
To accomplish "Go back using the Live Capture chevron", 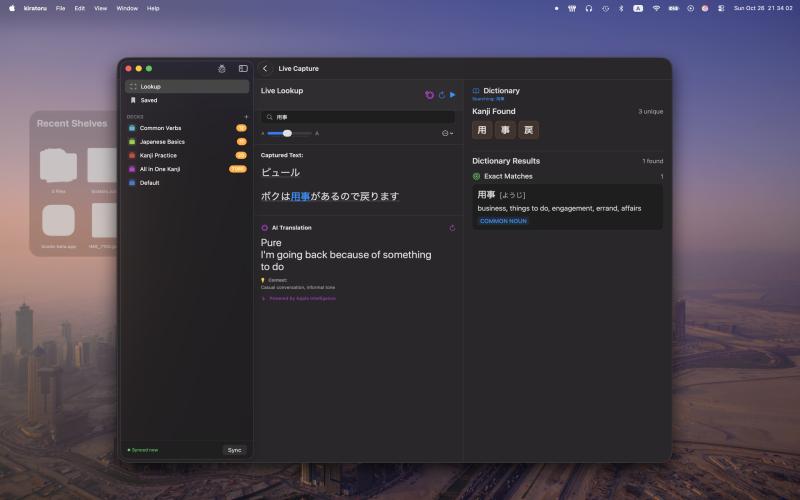I will click(x=265, y=68).
